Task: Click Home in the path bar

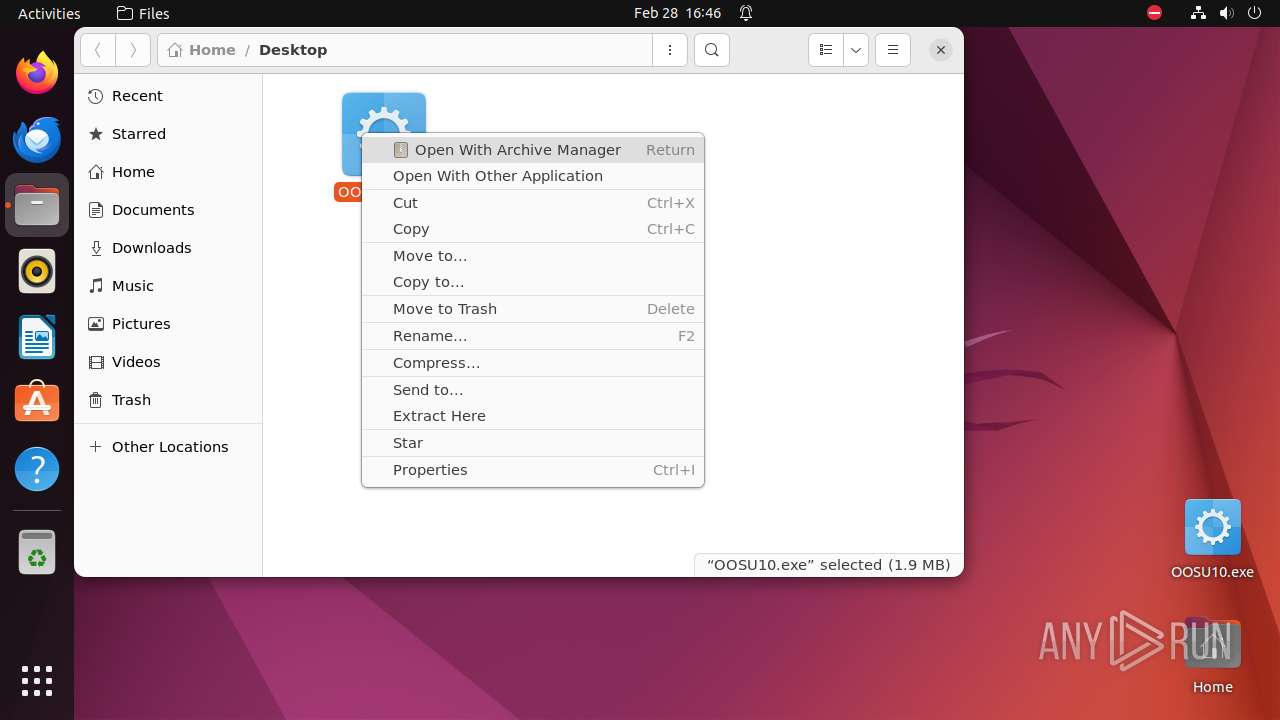Action: tap(202, 50)
